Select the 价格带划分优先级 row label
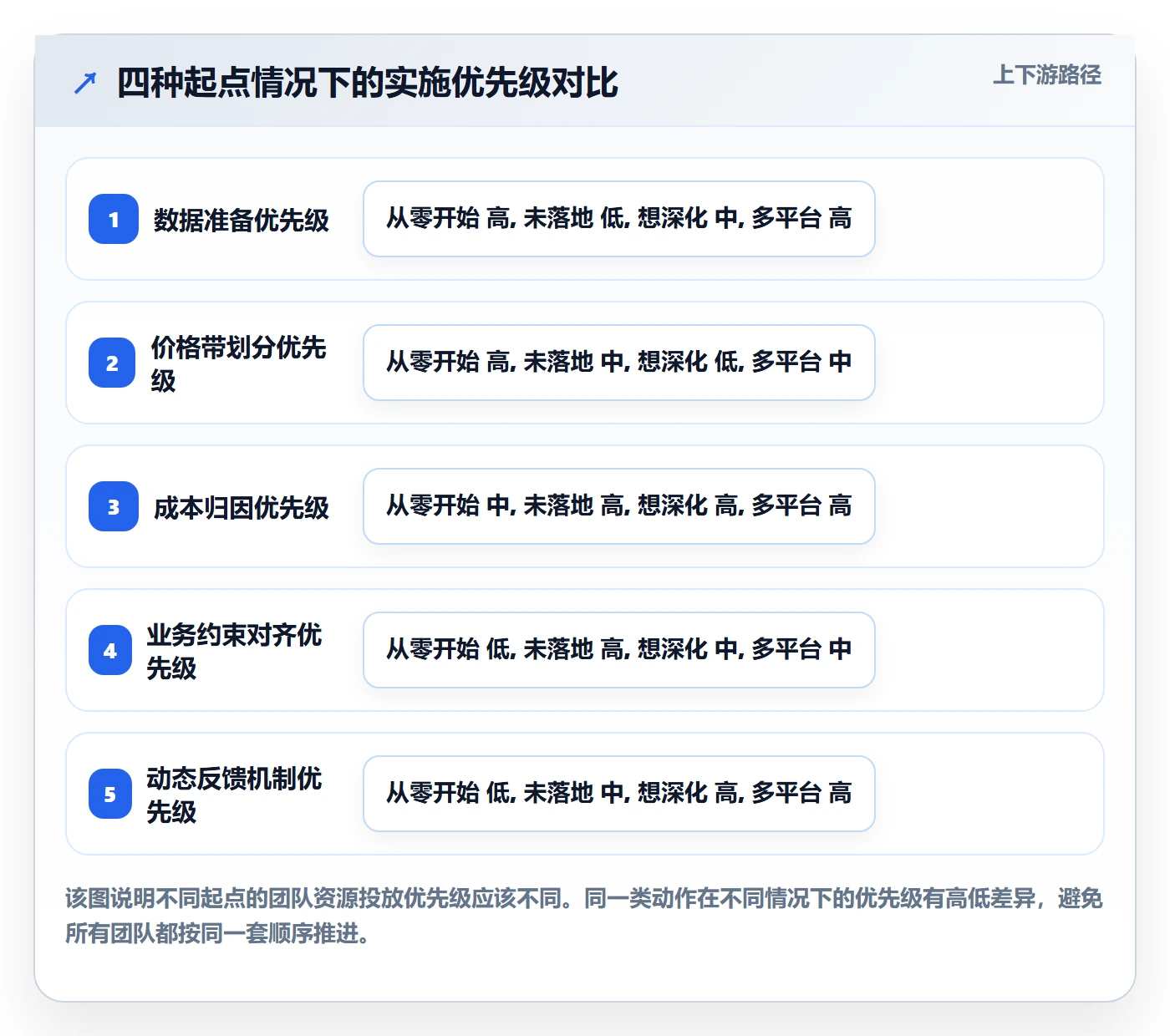1170x1036 pixels. click(239, 363)
